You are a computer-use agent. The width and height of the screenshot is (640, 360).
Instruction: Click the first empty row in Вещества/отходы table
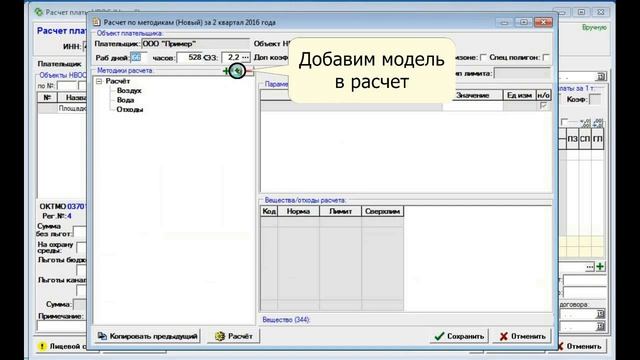332,222
